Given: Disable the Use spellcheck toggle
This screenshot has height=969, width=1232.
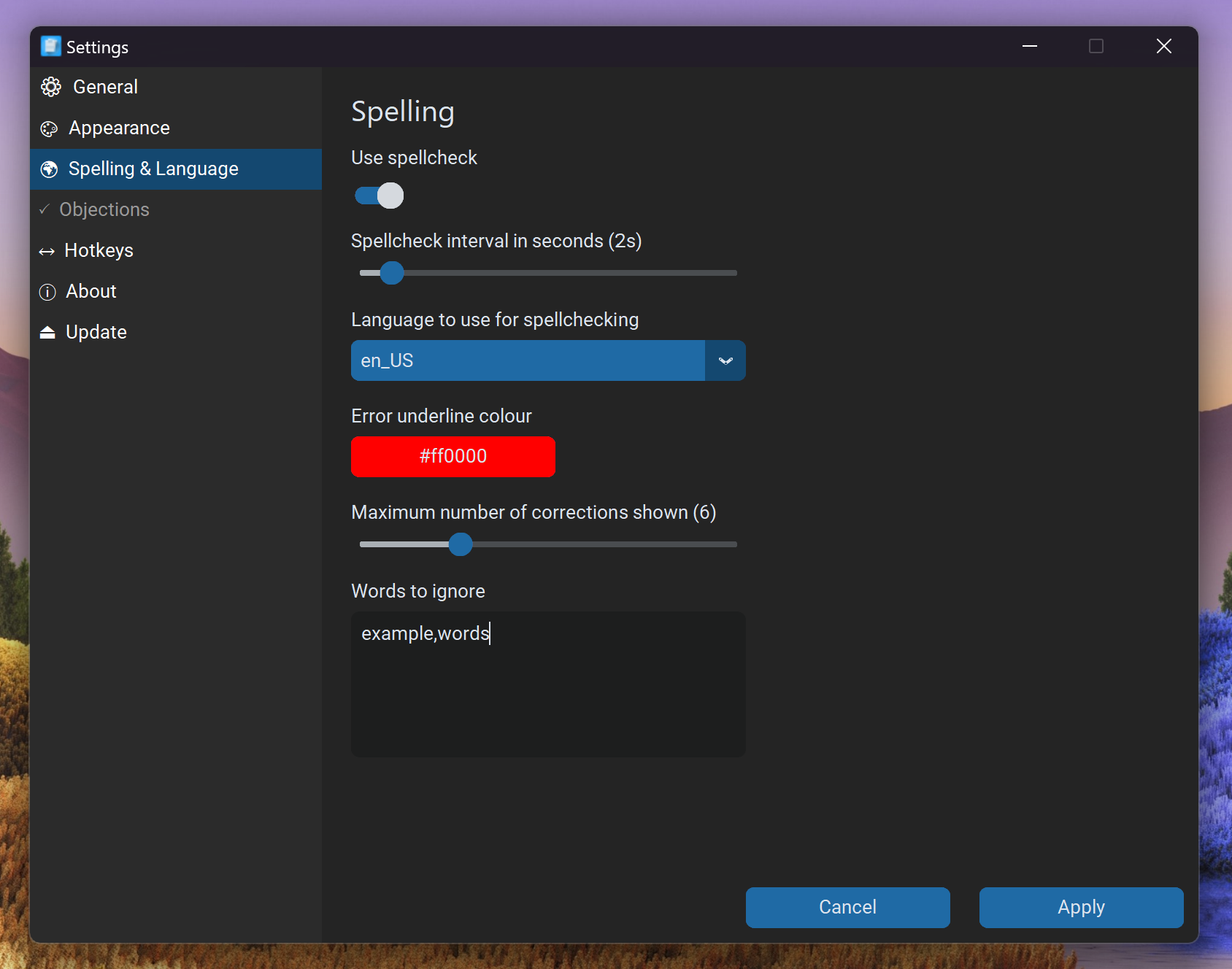Looking at the screenshot, I should click(379, 196).
